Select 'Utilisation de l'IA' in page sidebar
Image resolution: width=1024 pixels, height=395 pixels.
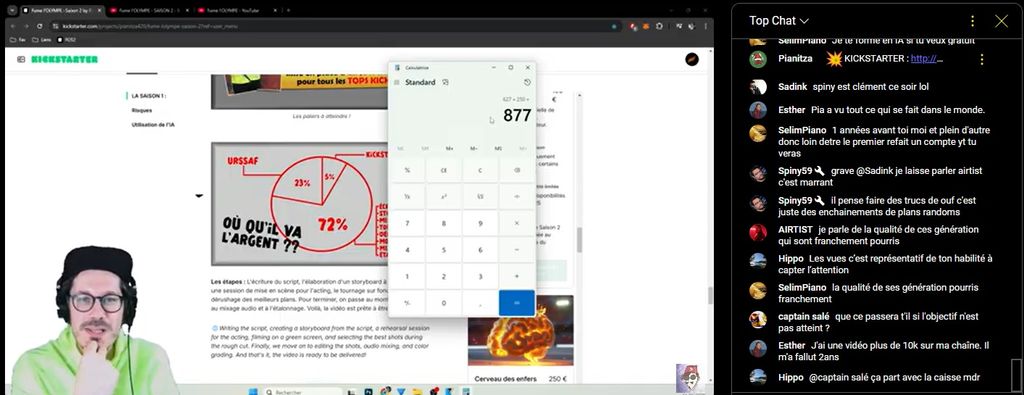(x=153, y=124)
